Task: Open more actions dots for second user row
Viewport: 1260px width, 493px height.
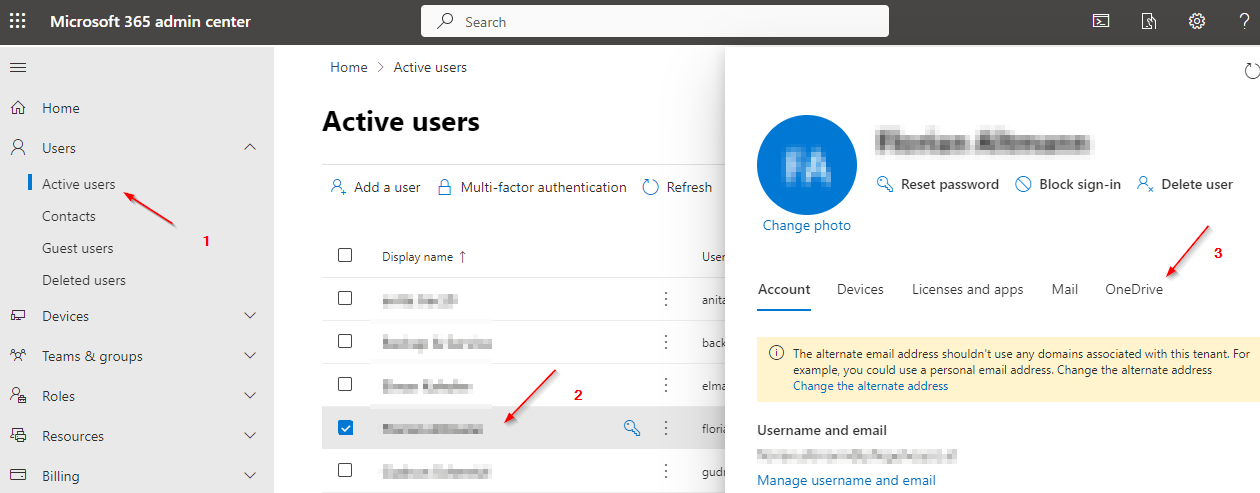Action: click(666, 342)
